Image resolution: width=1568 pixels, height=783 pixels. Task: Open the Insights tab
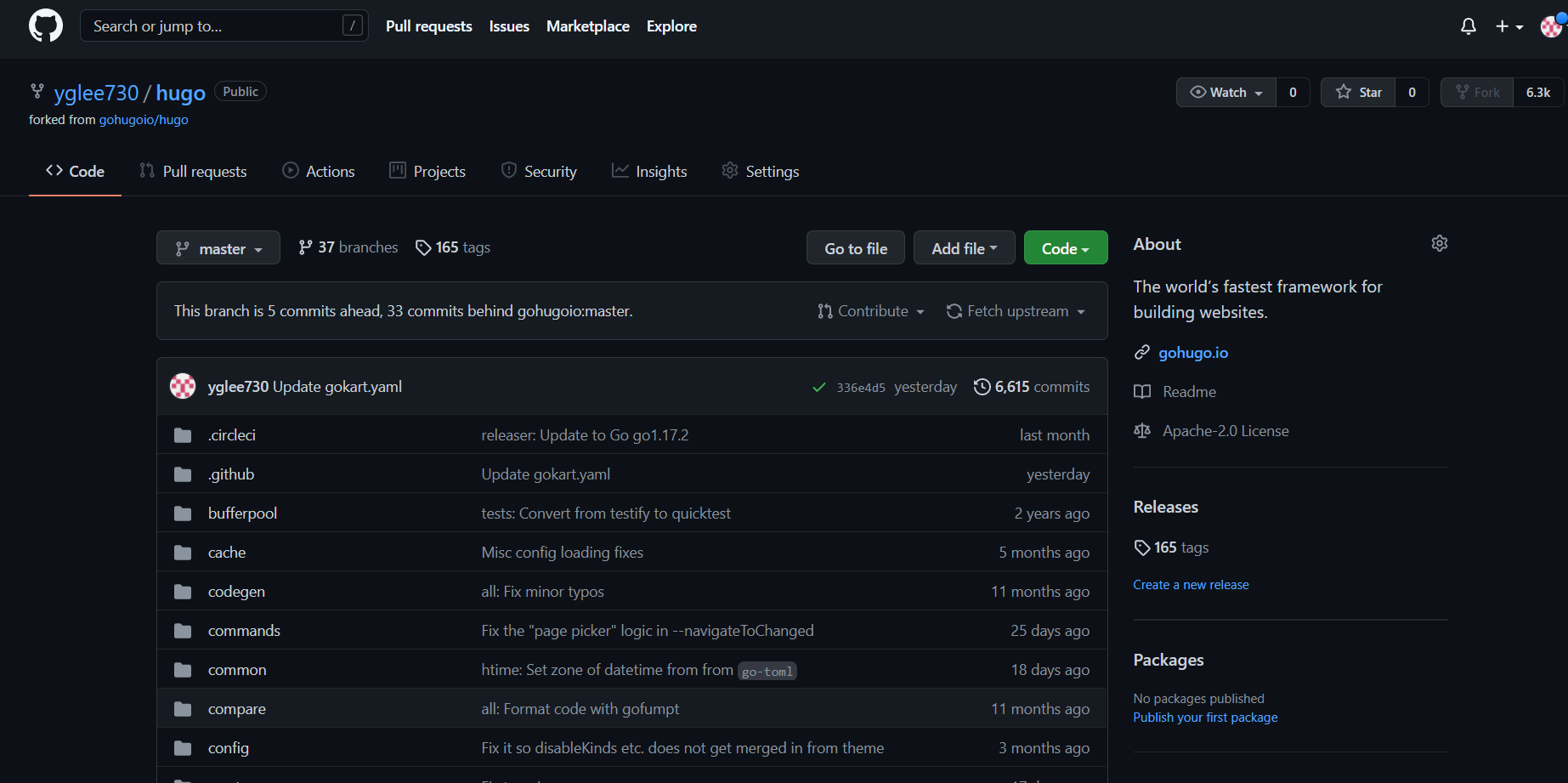(x=649, y=171)
